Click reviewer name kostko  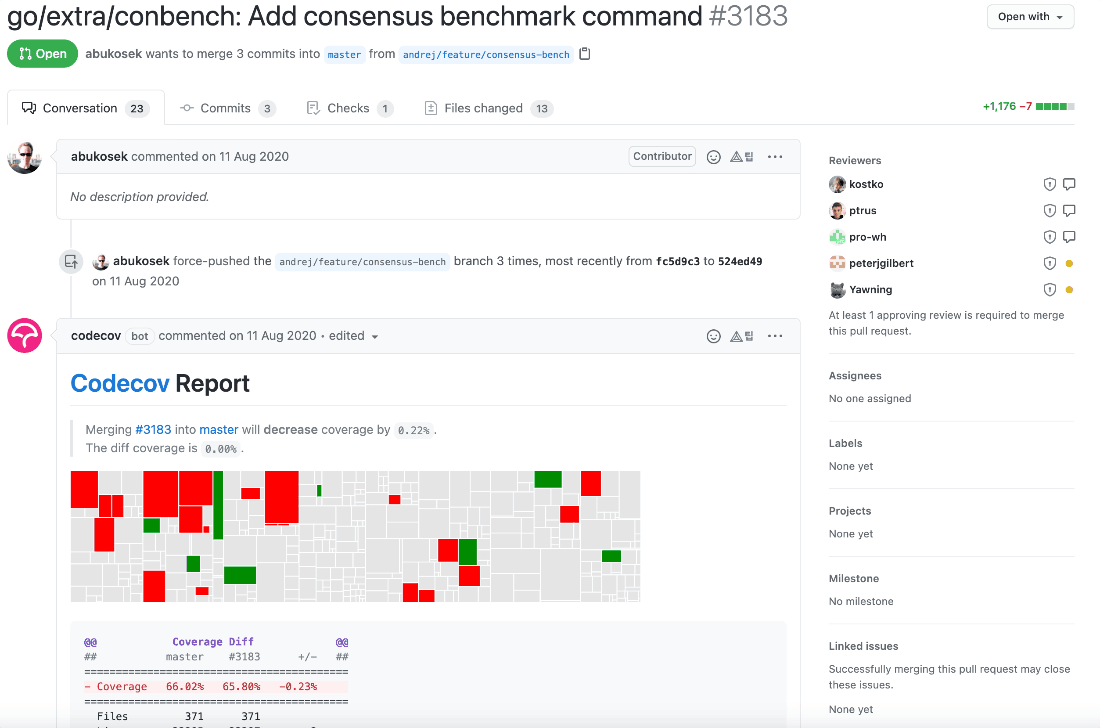pyautogui.click(x=866, y=184)
